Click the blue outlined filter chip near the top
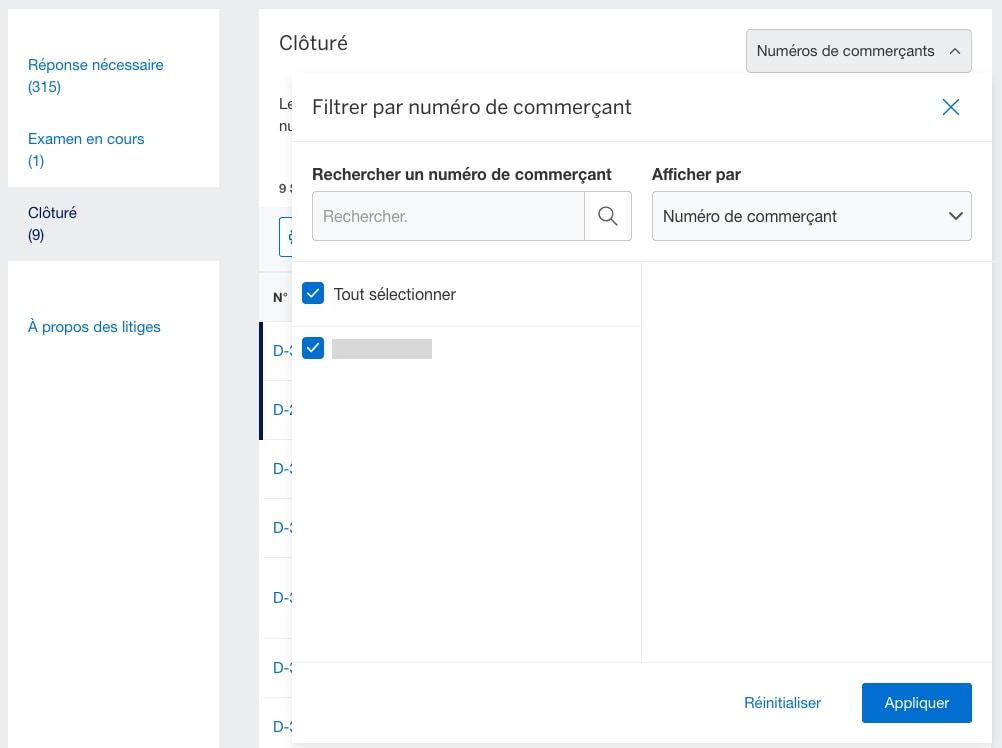1002x748 pixels. 280,236
